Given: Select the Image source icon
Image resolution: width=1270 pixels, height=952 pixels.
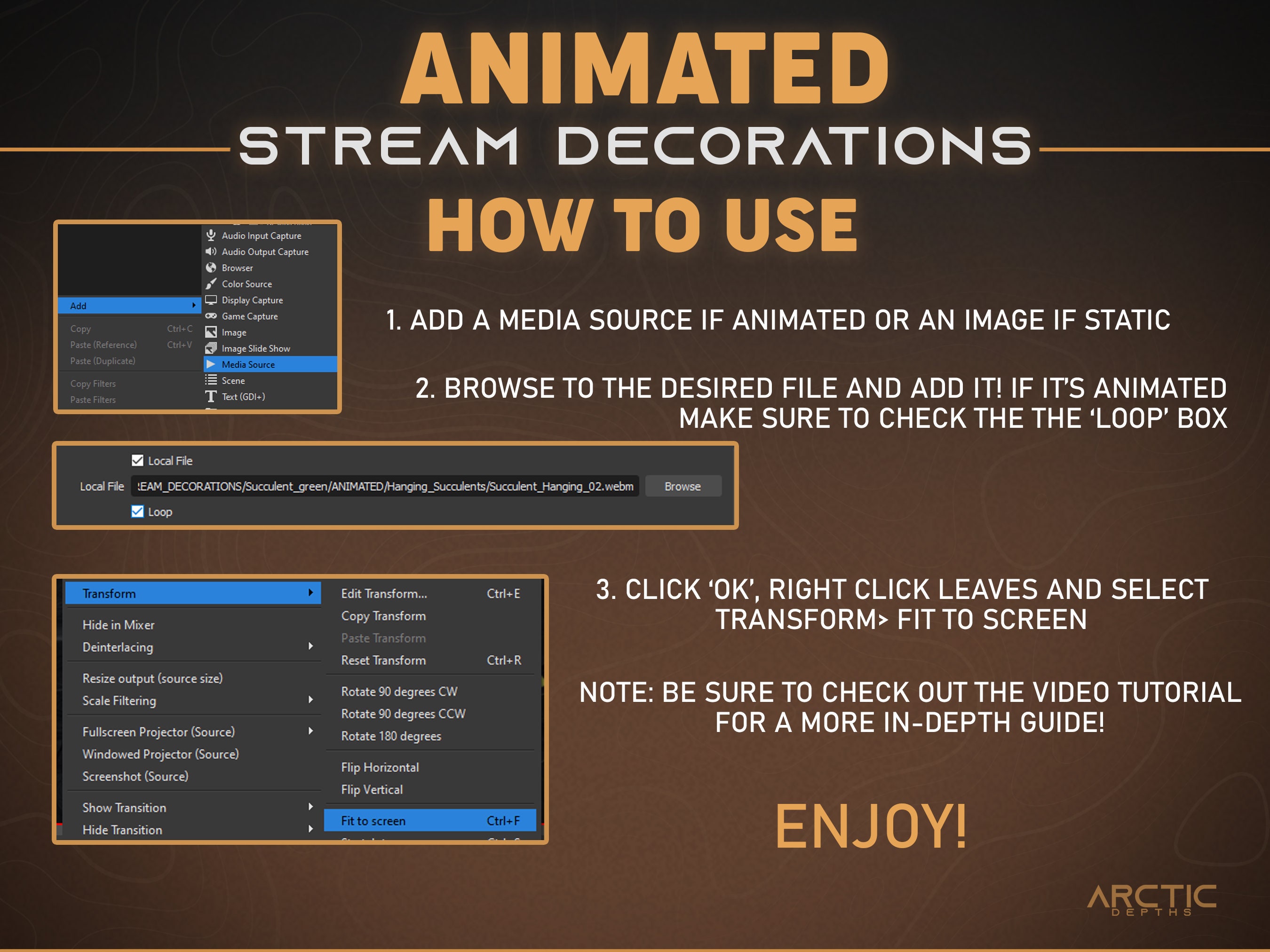Looking at the screenshot, I should tap(211, 332).
